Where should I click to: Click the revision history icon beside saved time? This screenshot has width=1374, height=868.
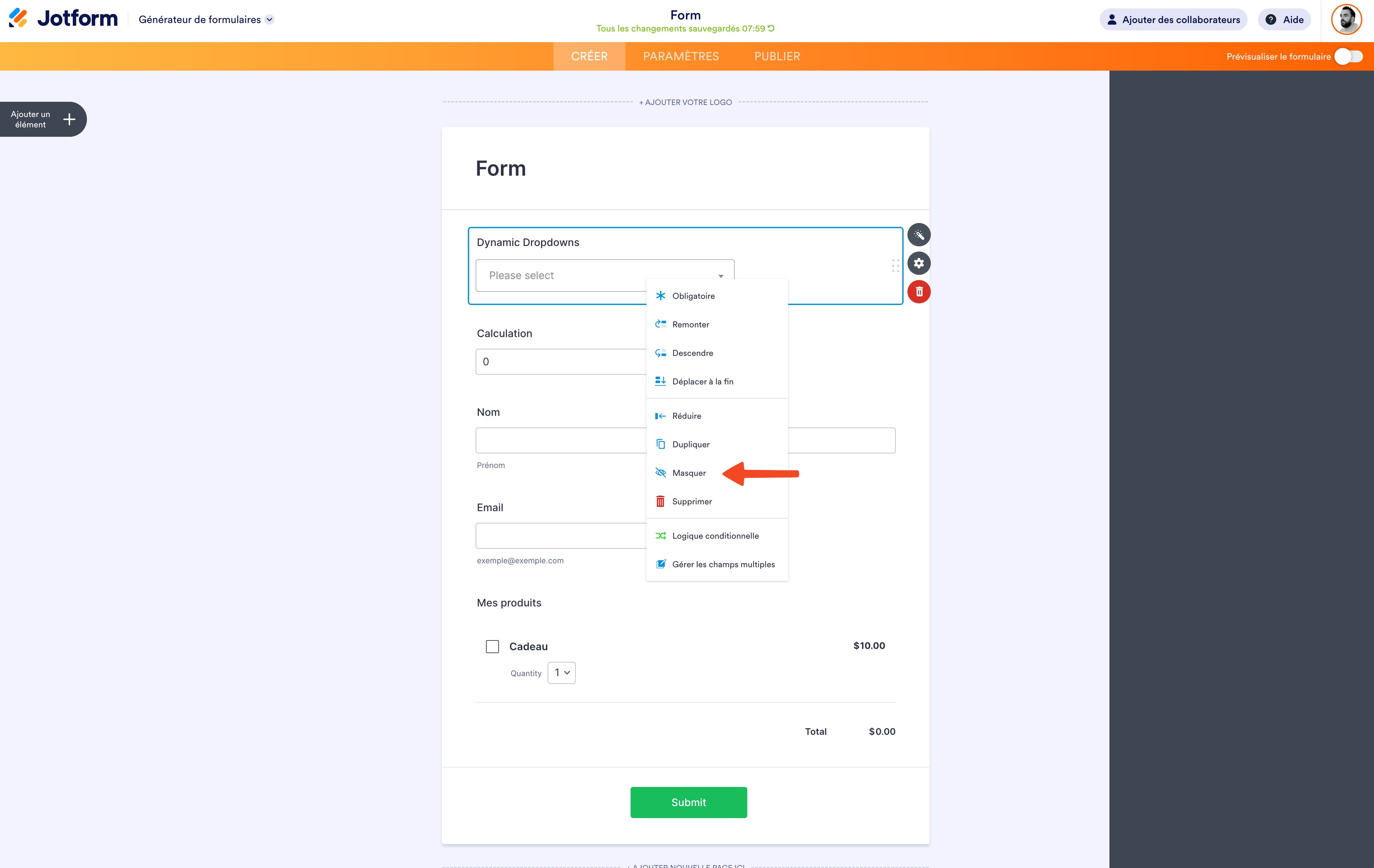771,29
